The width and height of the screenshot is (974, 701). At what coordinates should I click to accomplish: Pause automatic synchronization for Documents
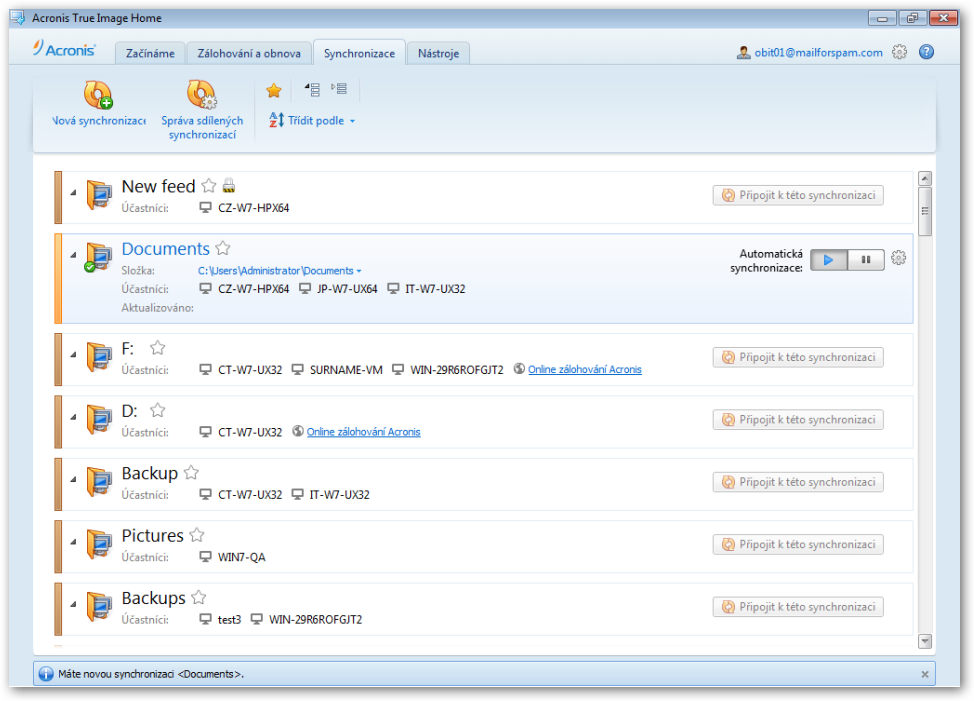866,260
